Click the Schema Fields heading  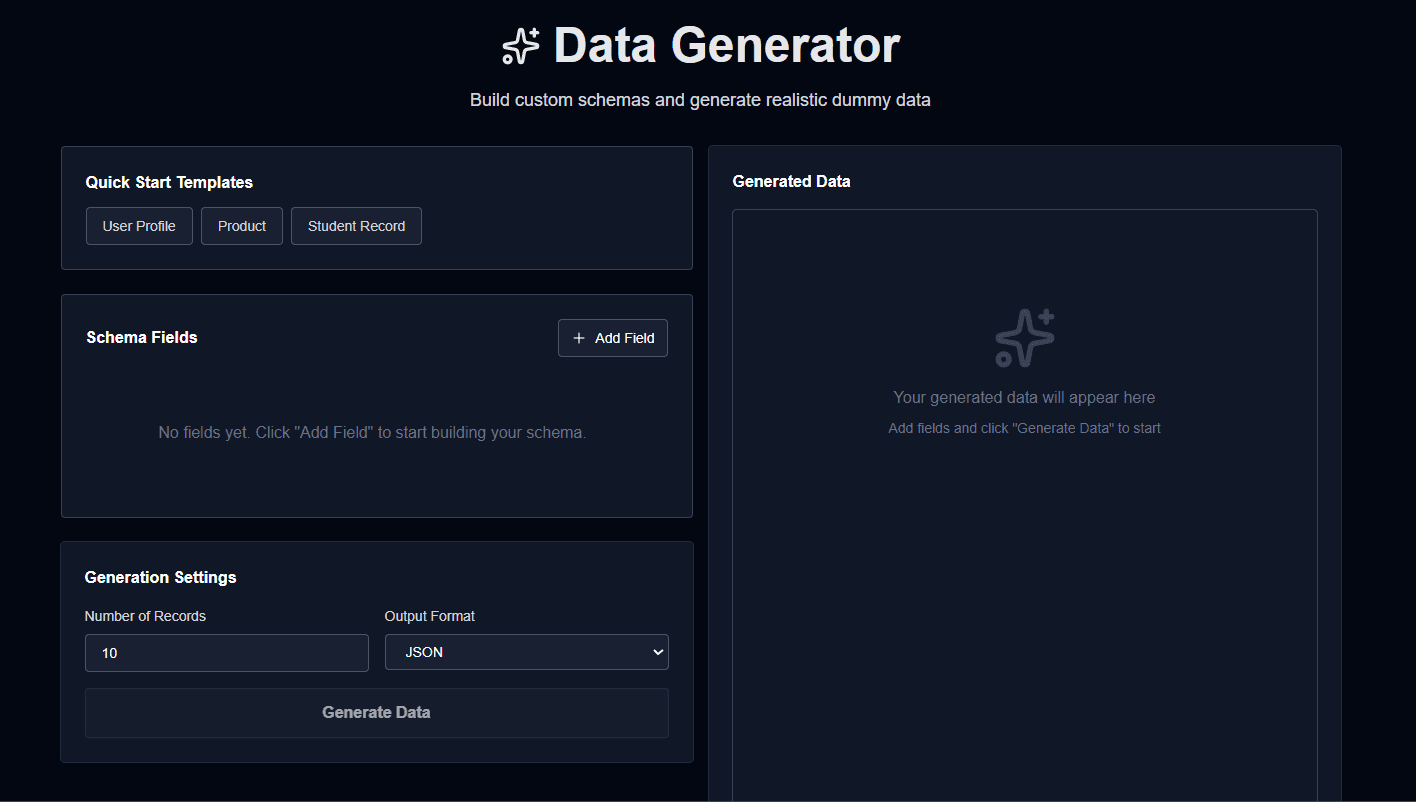pos(142,337)
